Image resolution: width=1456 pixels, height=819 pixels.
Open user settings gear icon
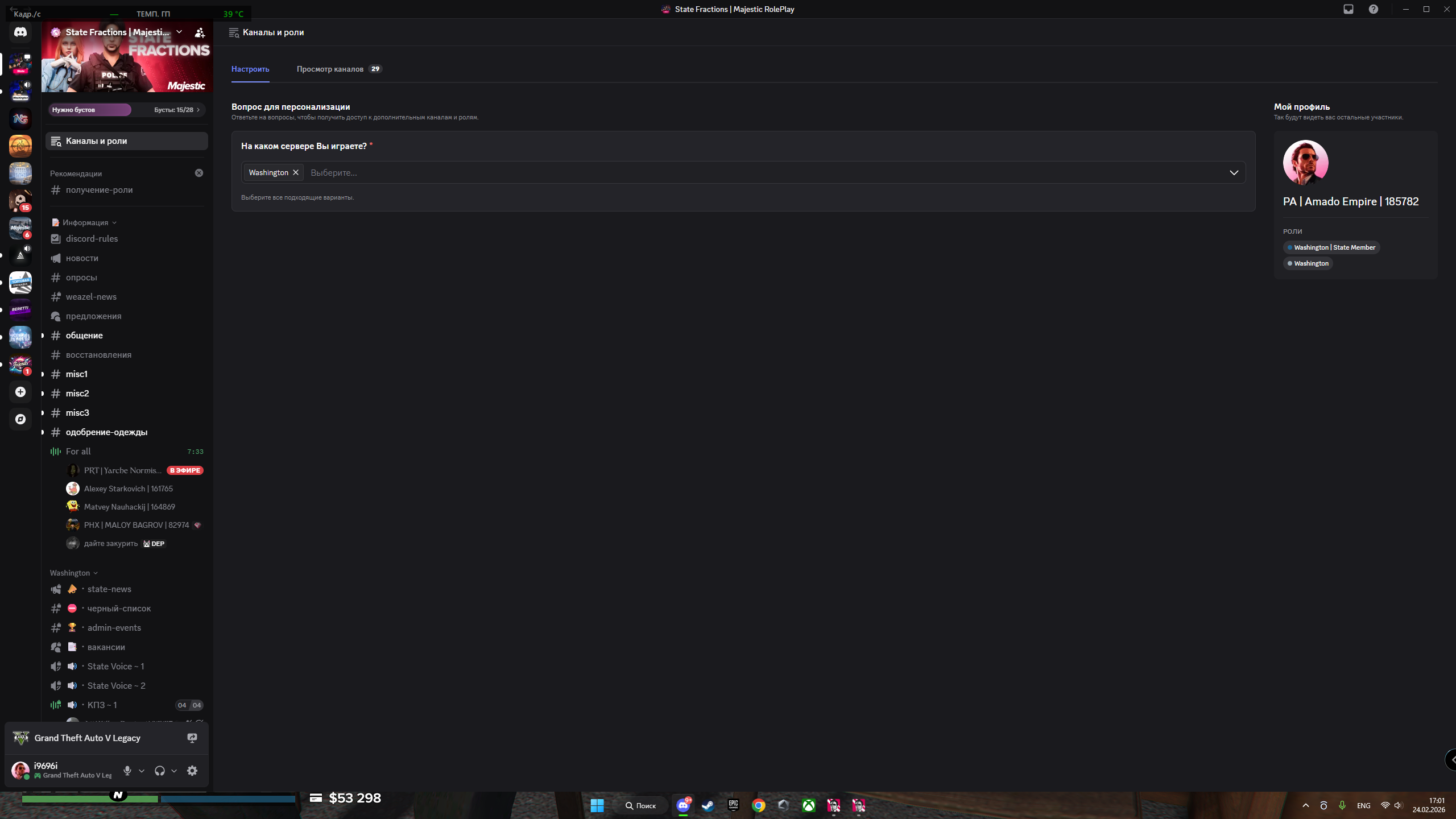(x=192, y=771)
